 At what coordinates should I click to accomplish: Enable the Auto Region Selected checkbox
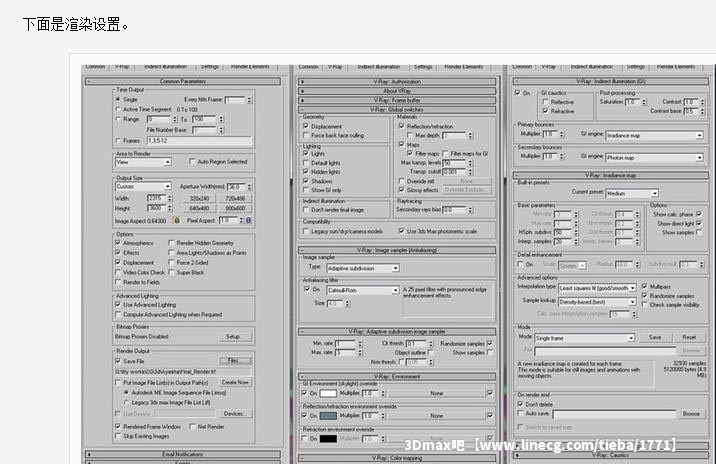pos(192,161)
